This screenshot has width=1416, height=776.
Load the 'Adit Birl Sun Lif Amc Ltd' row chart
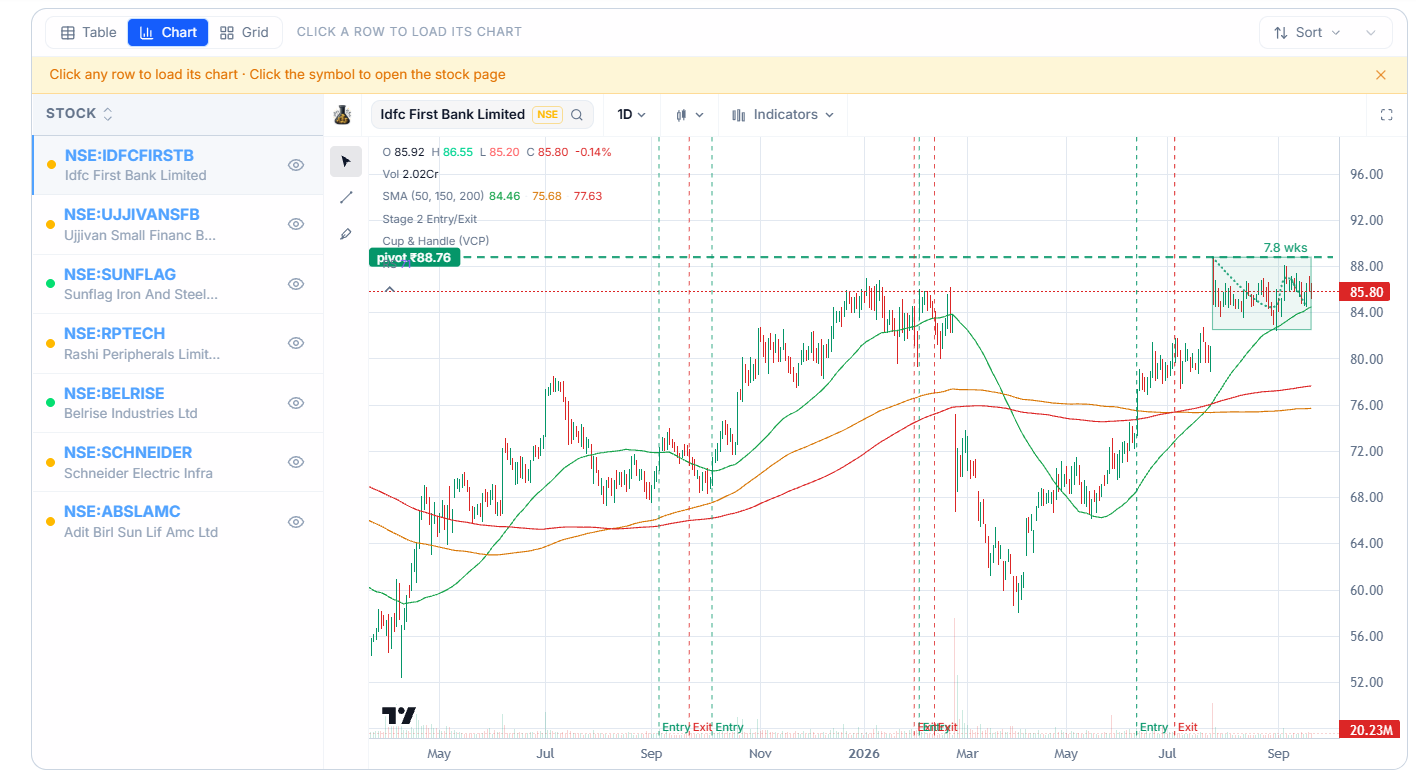[177, 522]
